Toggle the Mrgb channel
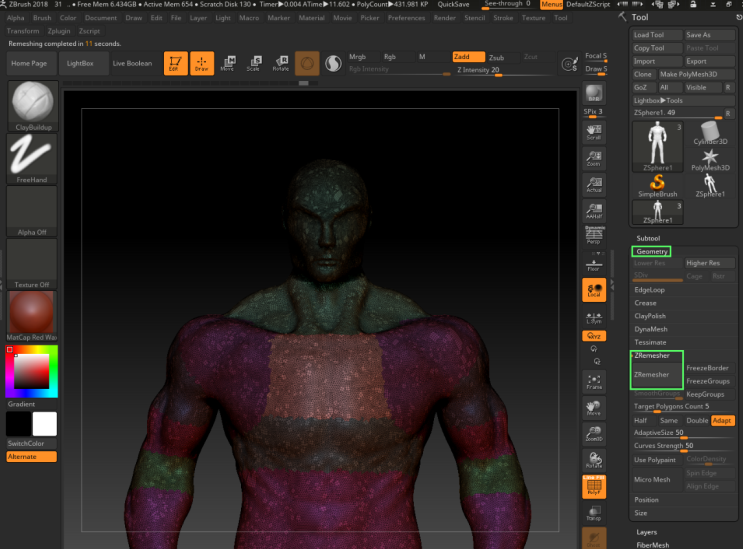743x549 pixels. (x=363, y=57)
